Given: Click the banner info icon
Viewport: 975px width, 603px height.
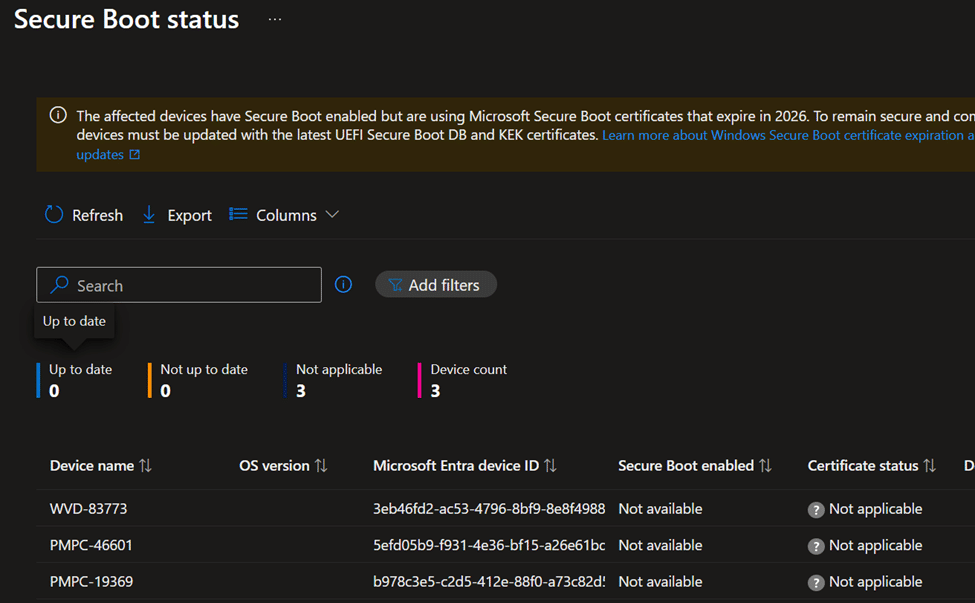Looking at the screenshot, I should click(58, 116).
